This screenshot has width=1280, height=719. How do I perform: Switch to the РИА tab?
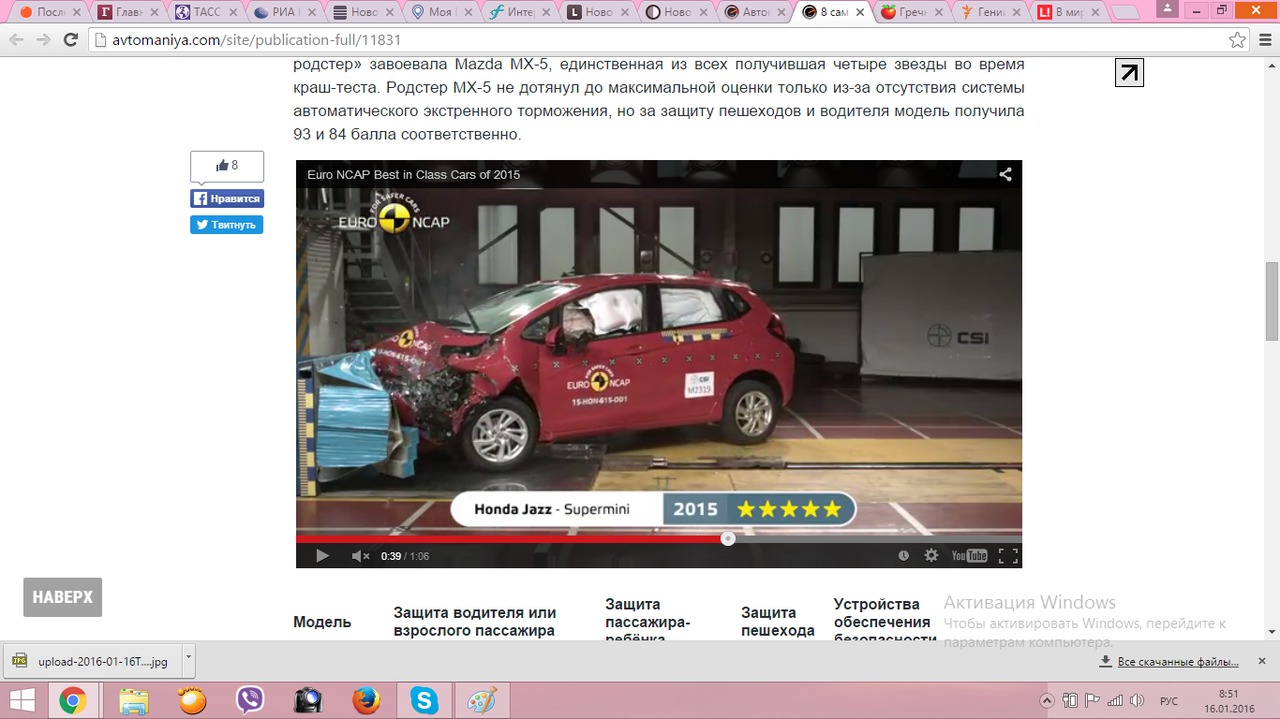pyautogui.click(x=281, y=13)
